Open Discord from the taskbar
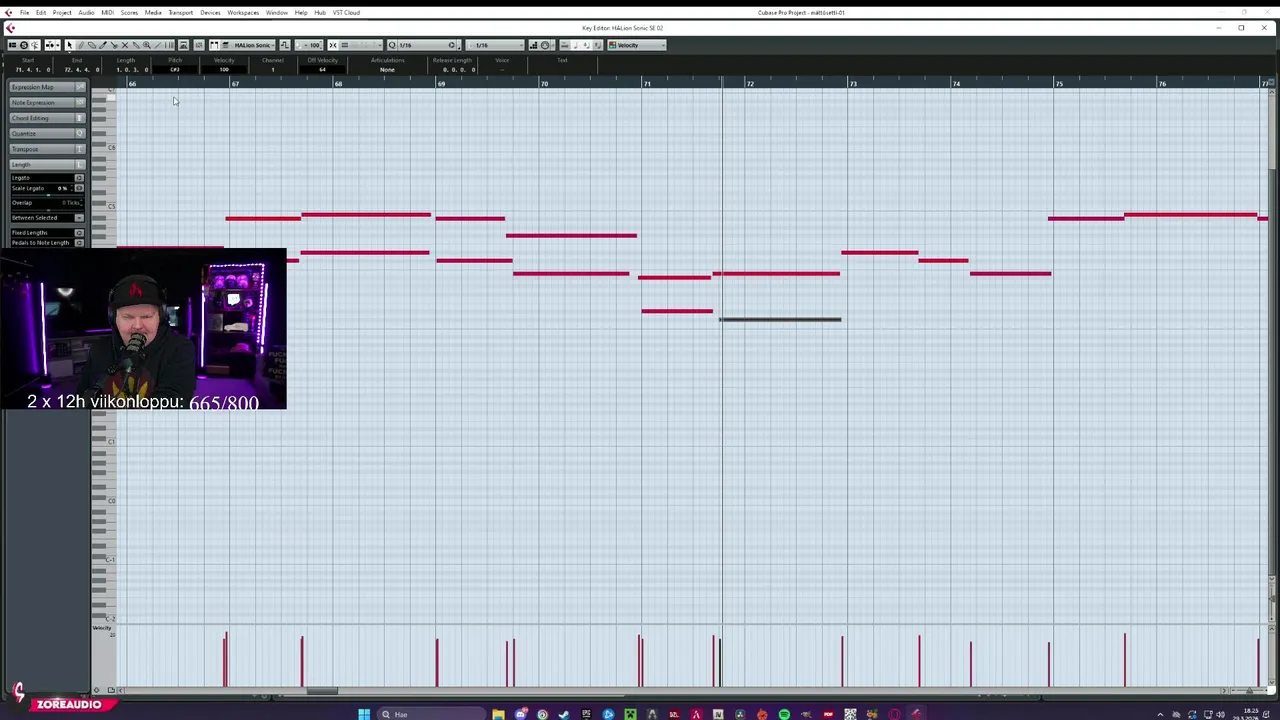1280x720 pixels. click(x=520, y=714)
